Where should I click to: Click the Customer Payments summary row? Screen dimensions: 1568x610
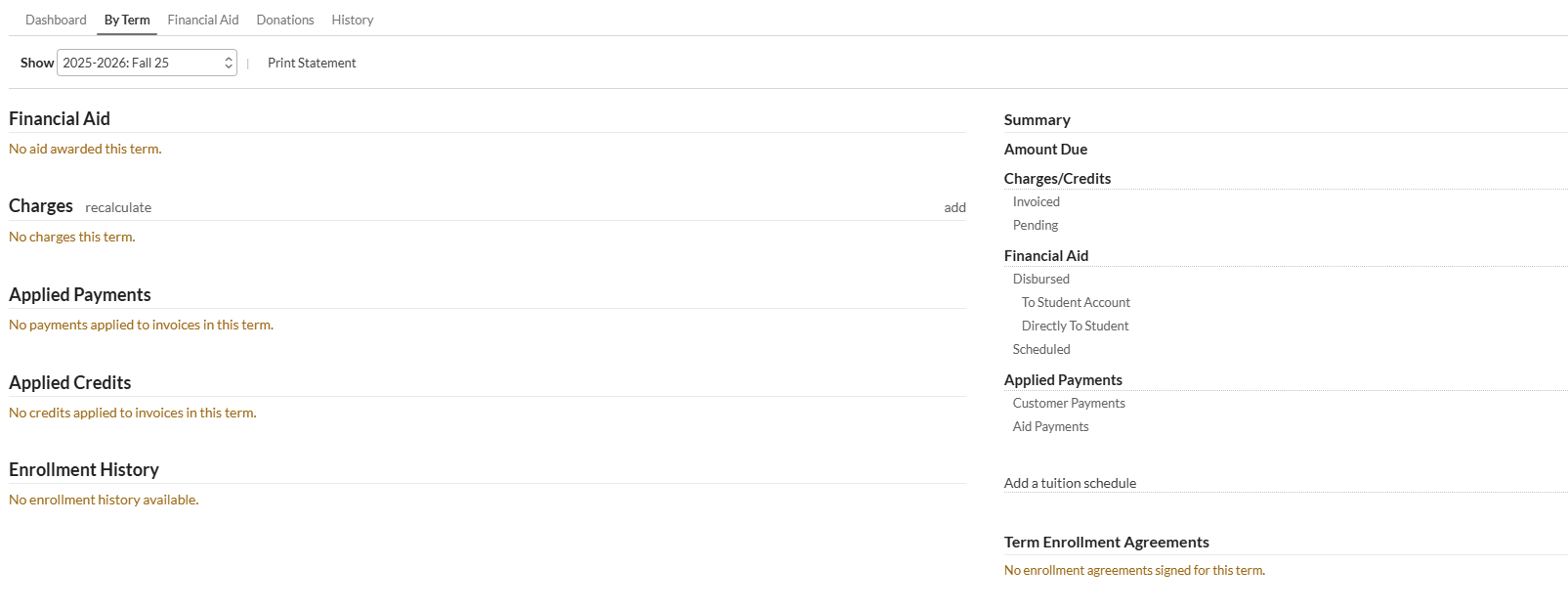[1069, 403]
